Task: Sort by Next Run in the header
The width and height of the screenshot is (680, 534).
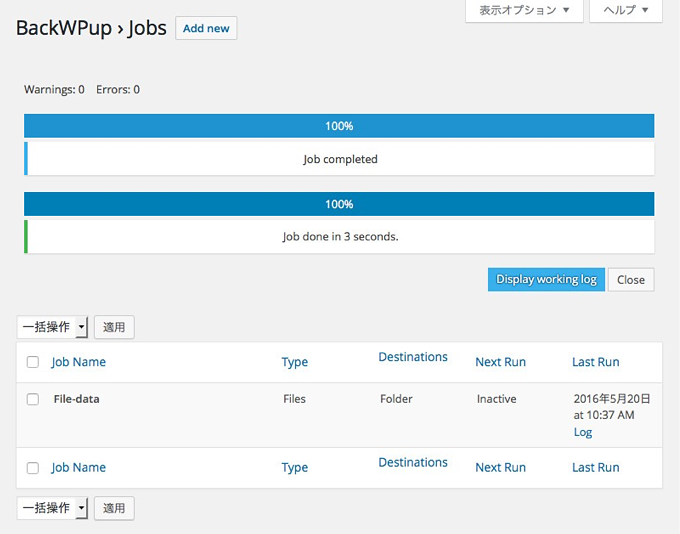Action: [x=500, y=362]
